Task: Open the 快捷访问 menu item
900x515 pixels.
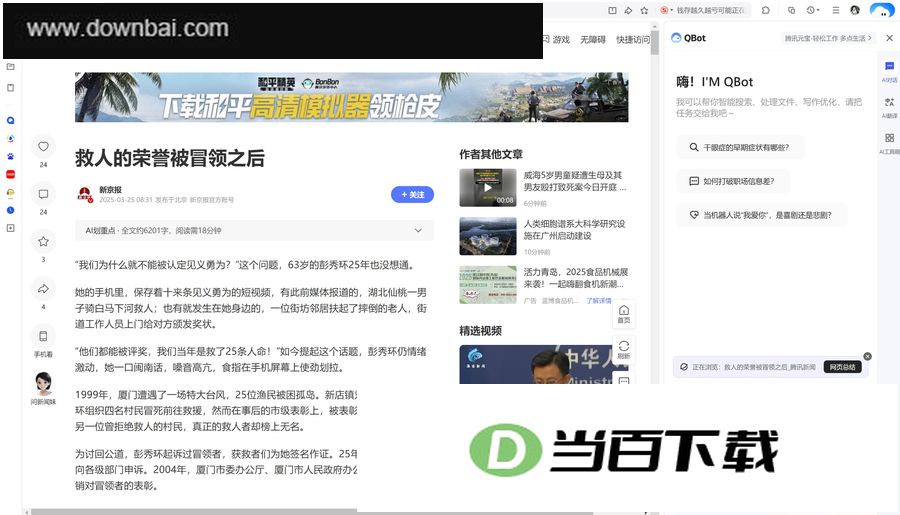Action: click(x=633, y=40)
